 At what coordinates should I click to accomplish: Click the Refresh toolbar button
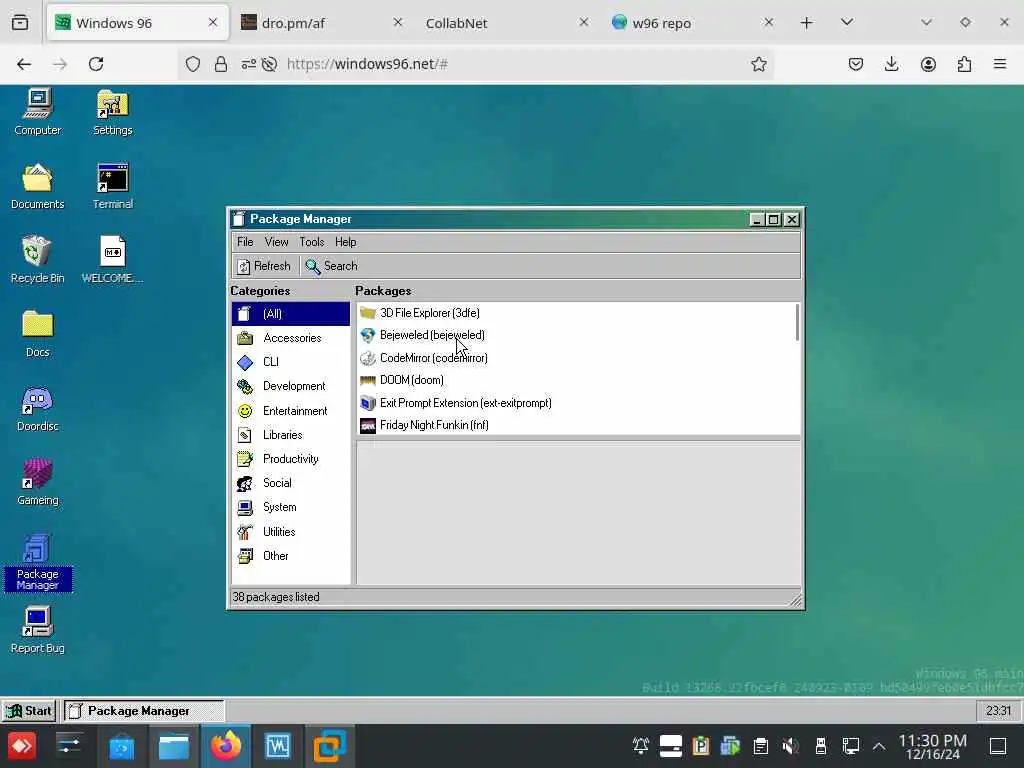pos(264,266)
